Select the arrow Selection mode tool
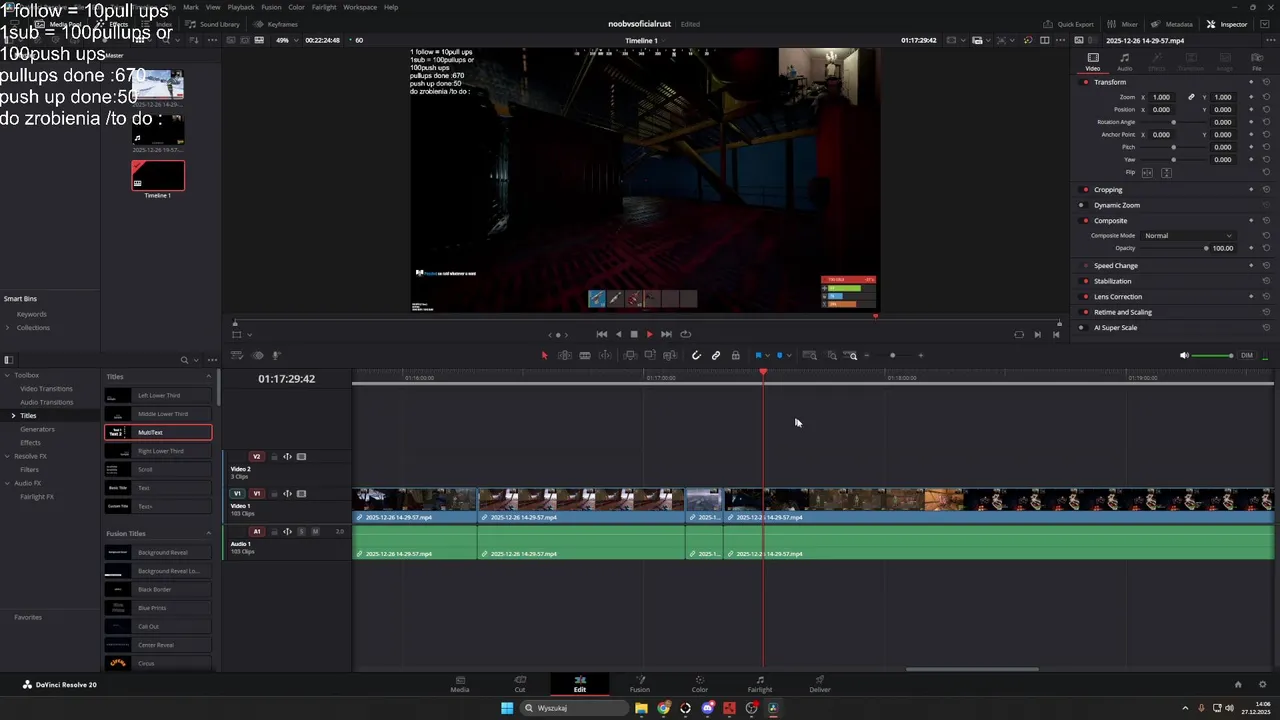Image resolution: width=1280 pixels, height=720 pixels. click(544, 355)
